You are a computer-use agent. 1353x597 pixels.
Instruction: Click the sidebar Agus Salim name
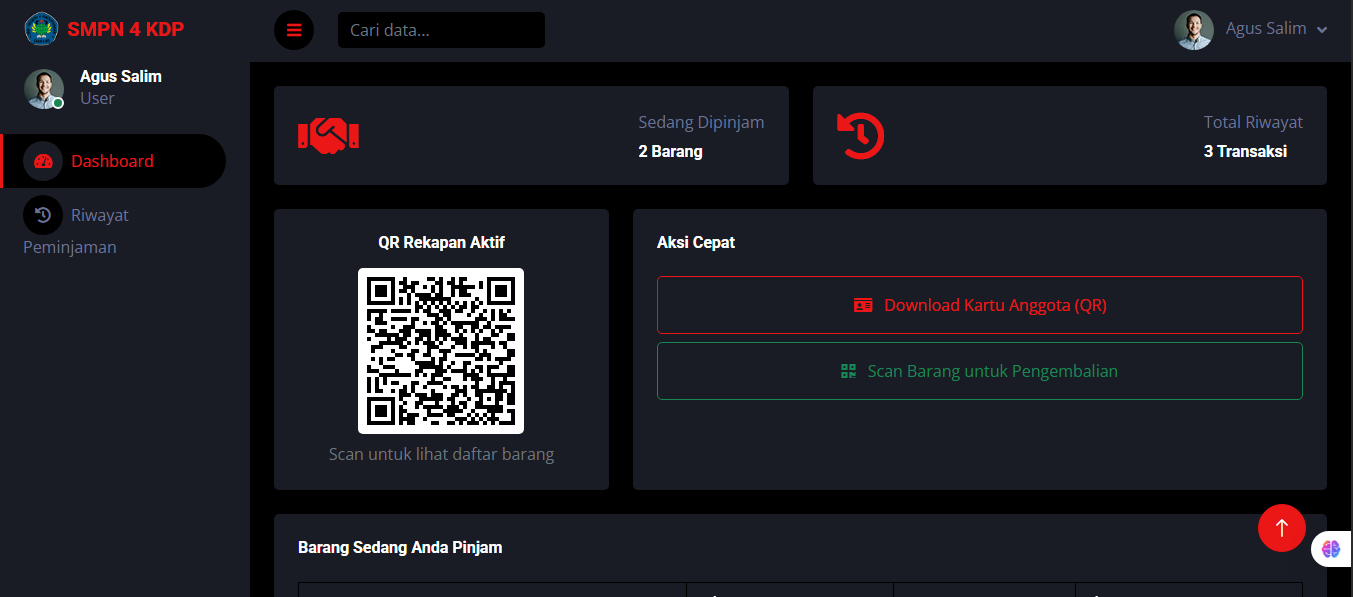(x=120, y=77)
